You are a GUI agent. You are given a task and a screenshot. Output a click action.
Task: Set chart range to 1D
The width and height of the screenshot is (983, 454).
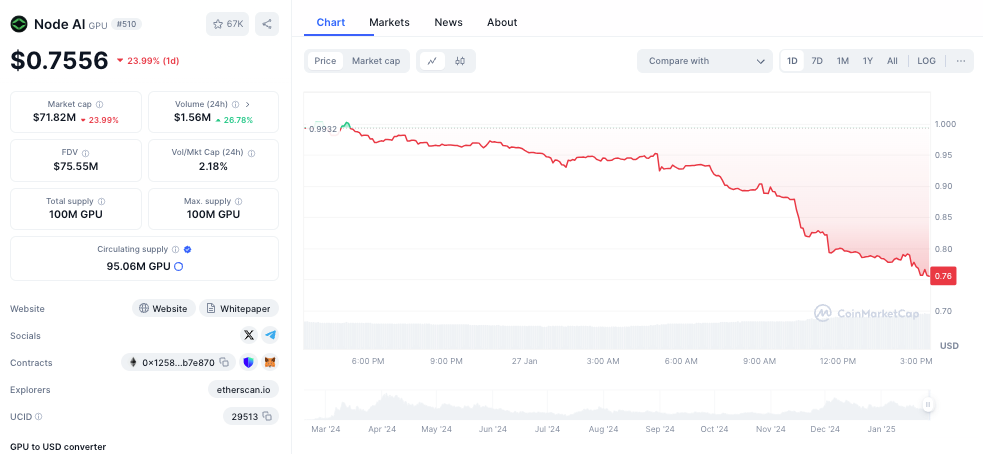[x=792, y=61]
